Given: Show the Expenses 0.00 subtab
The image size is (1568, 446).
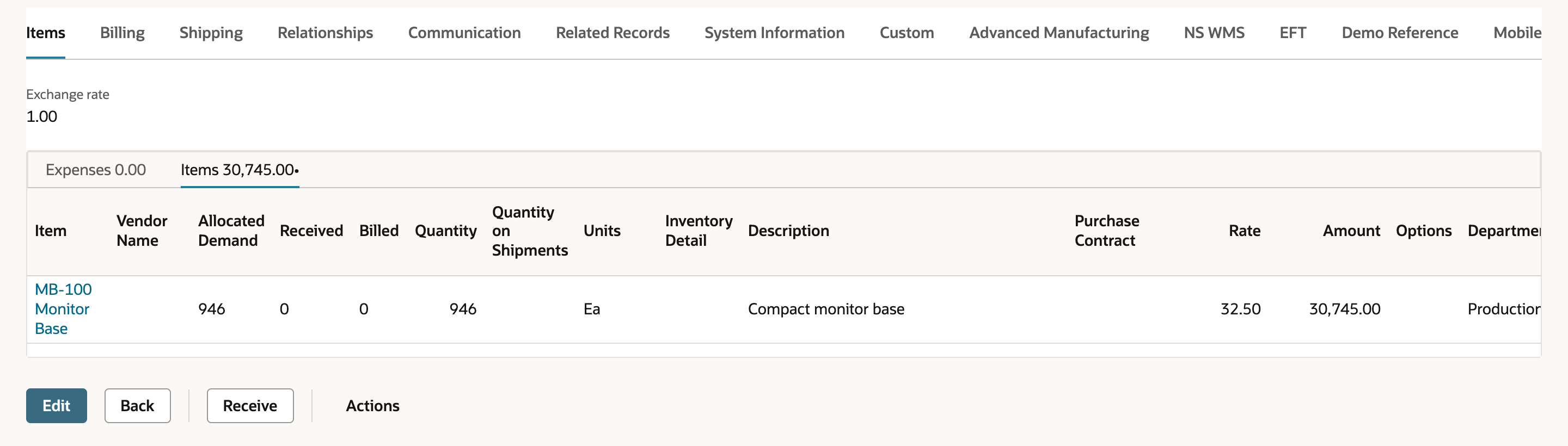Looking at the screenshot, I should 96,170.
